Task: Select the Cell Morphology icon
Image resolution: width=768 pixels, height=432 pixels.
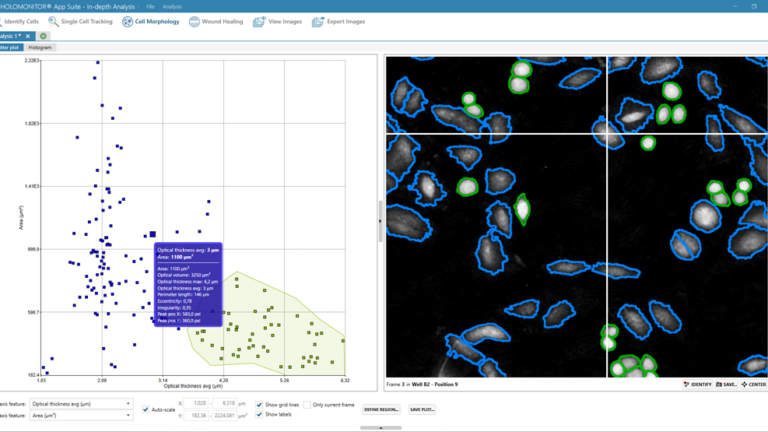Action: click(127, 22)
